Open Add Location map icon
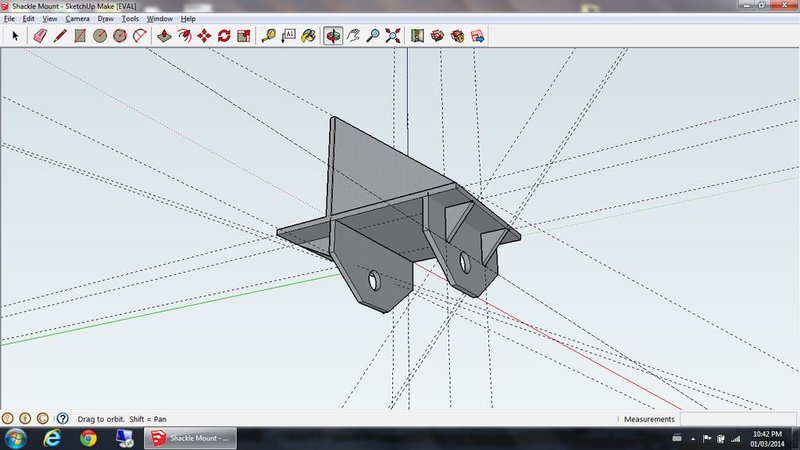Image resolution: width=800 pixels, height=450 pixels. point(417,36)
